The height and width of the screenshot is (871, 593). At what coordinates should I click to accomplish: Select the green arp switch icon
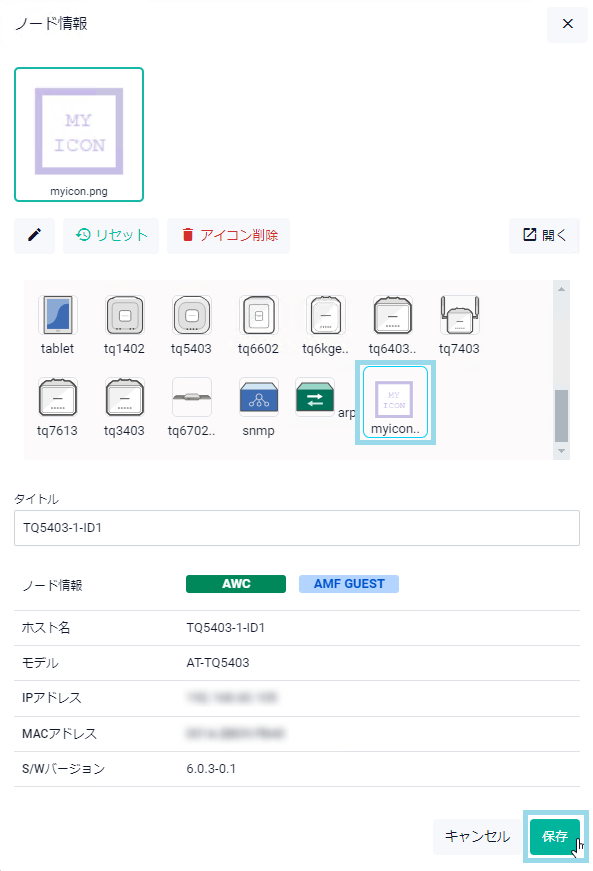pos(315,398)
